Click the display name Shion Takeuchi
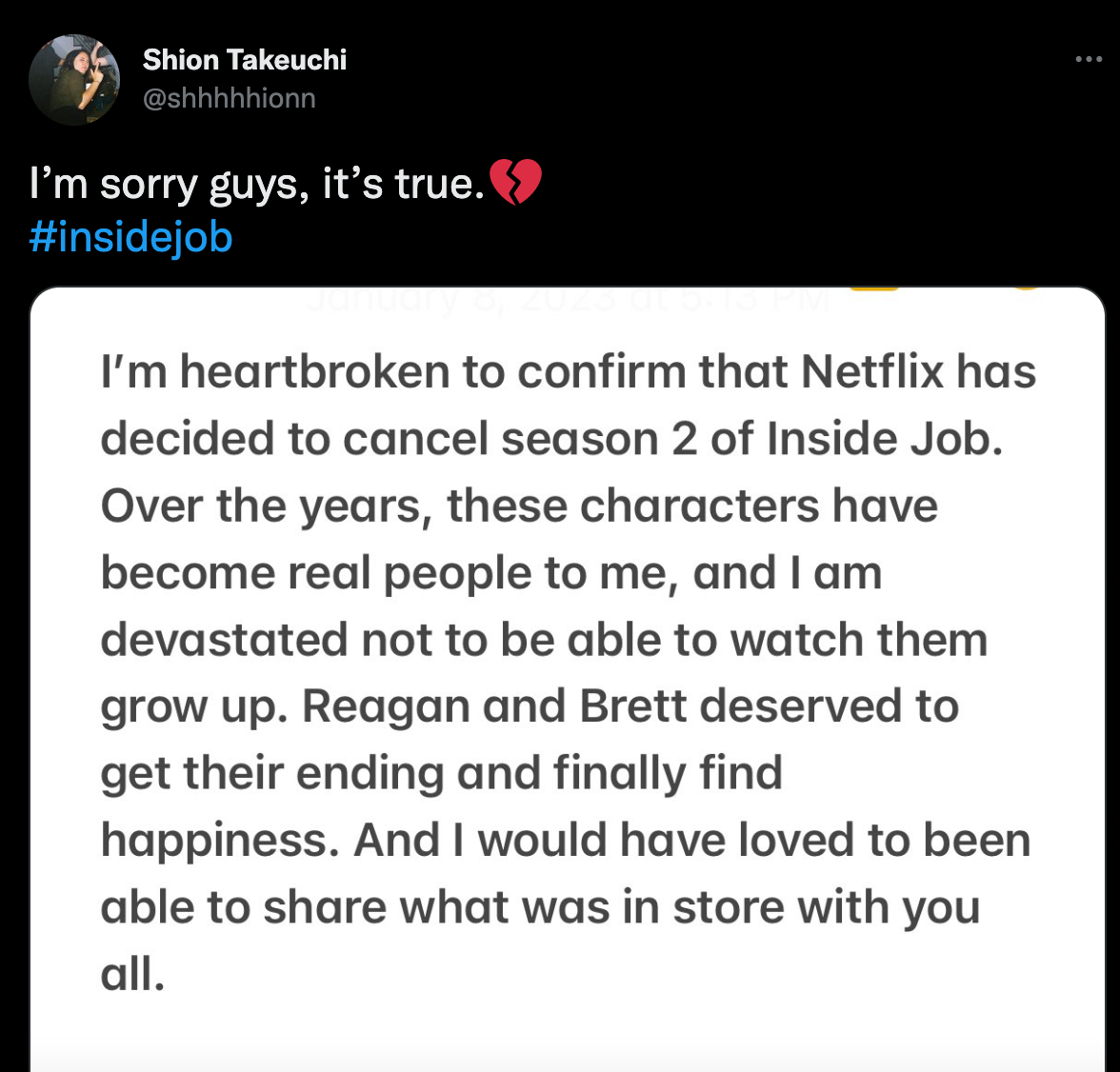1120x1072 pixels. click(x=244, y=59)
